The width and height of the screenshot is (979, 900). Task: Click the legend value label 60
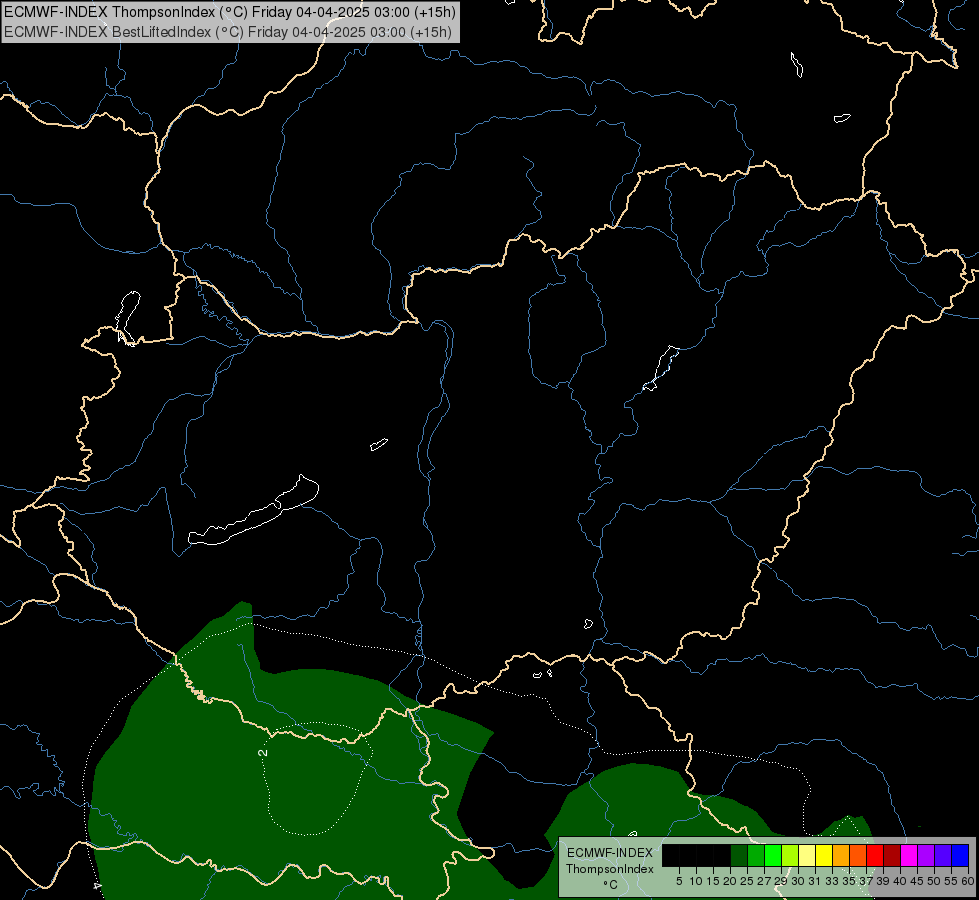point(968,881)
